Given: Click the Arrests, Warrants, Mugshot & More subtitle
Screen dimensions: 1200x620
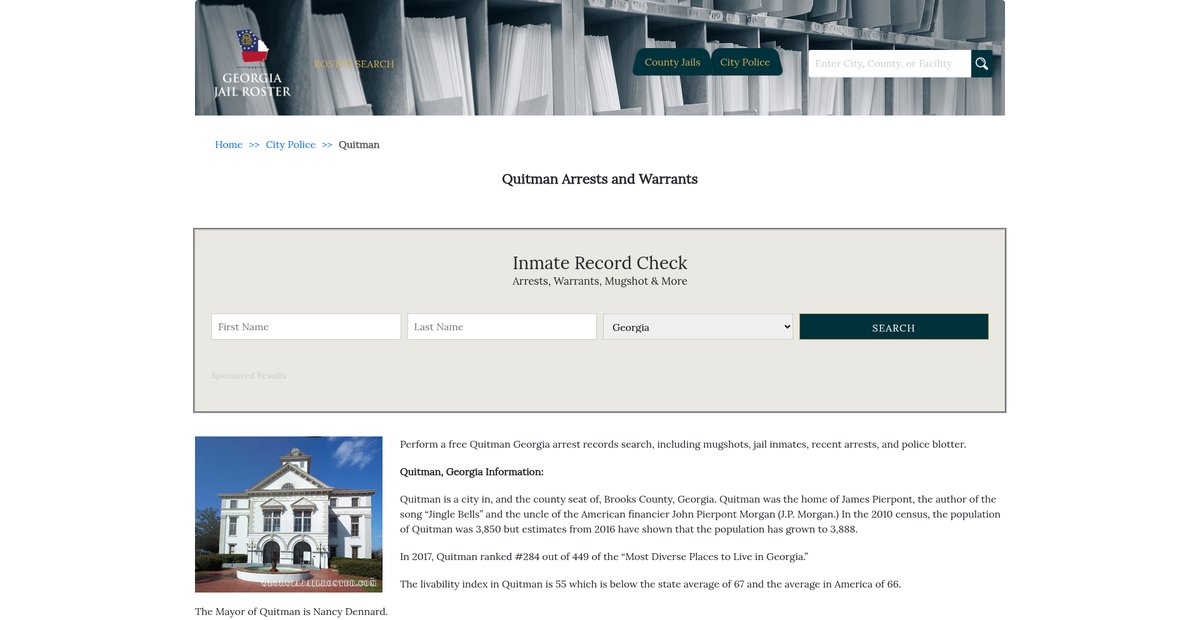Looking at the screenshot, I should pyautogui.click(x=600, y=282).
